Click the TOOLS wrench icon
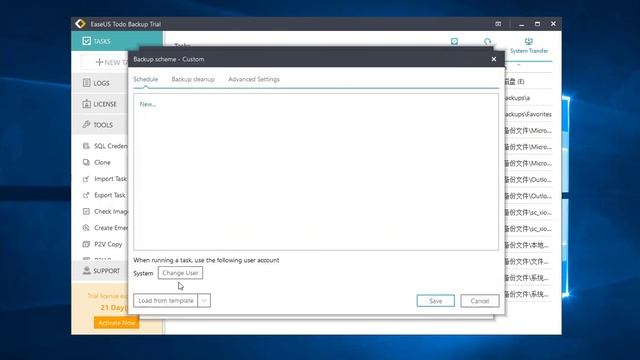The image size is (640, 360). click(x=86, y=124)
